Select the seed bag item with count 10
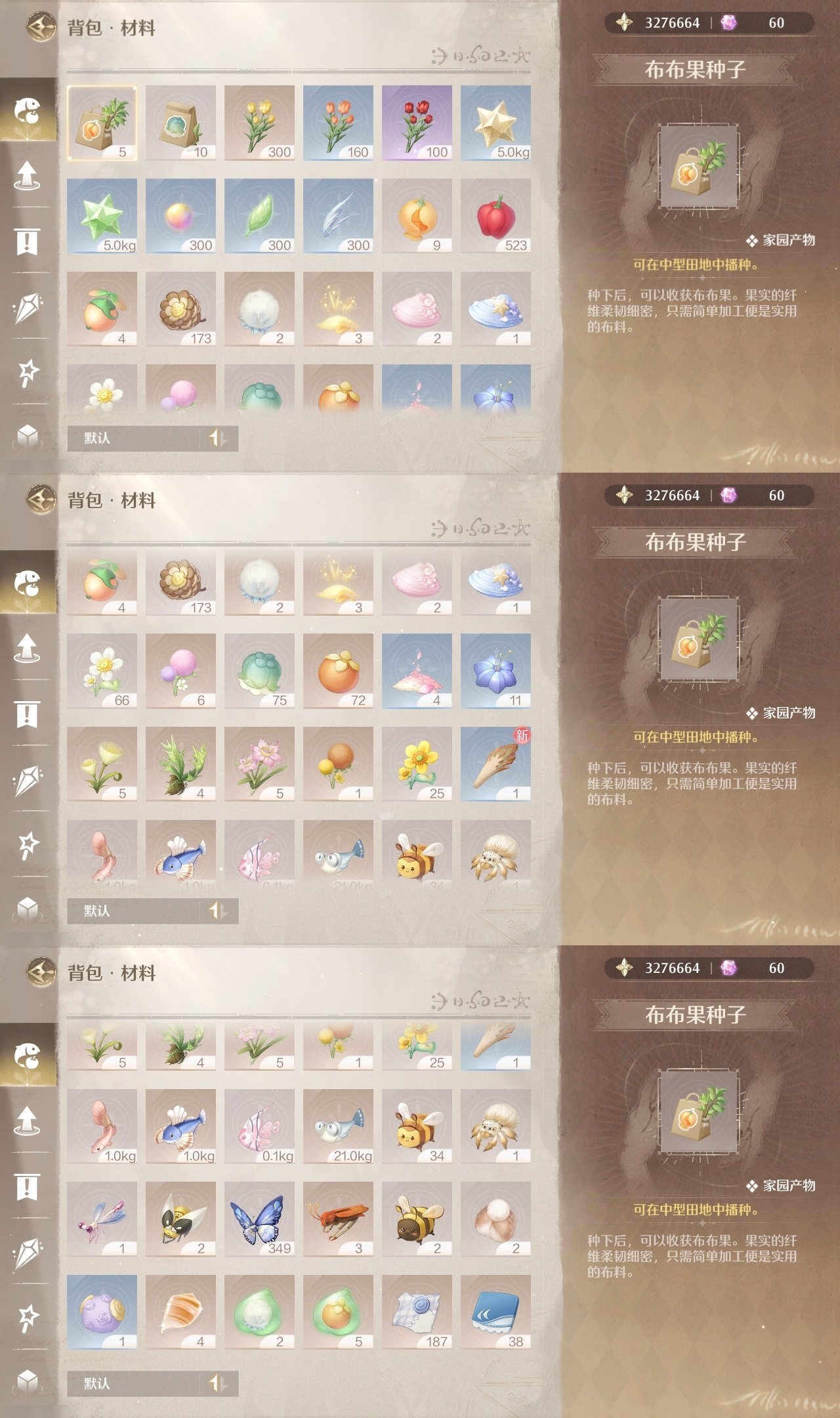Screen dimensions: 840x1418 [x=180, y=123]
